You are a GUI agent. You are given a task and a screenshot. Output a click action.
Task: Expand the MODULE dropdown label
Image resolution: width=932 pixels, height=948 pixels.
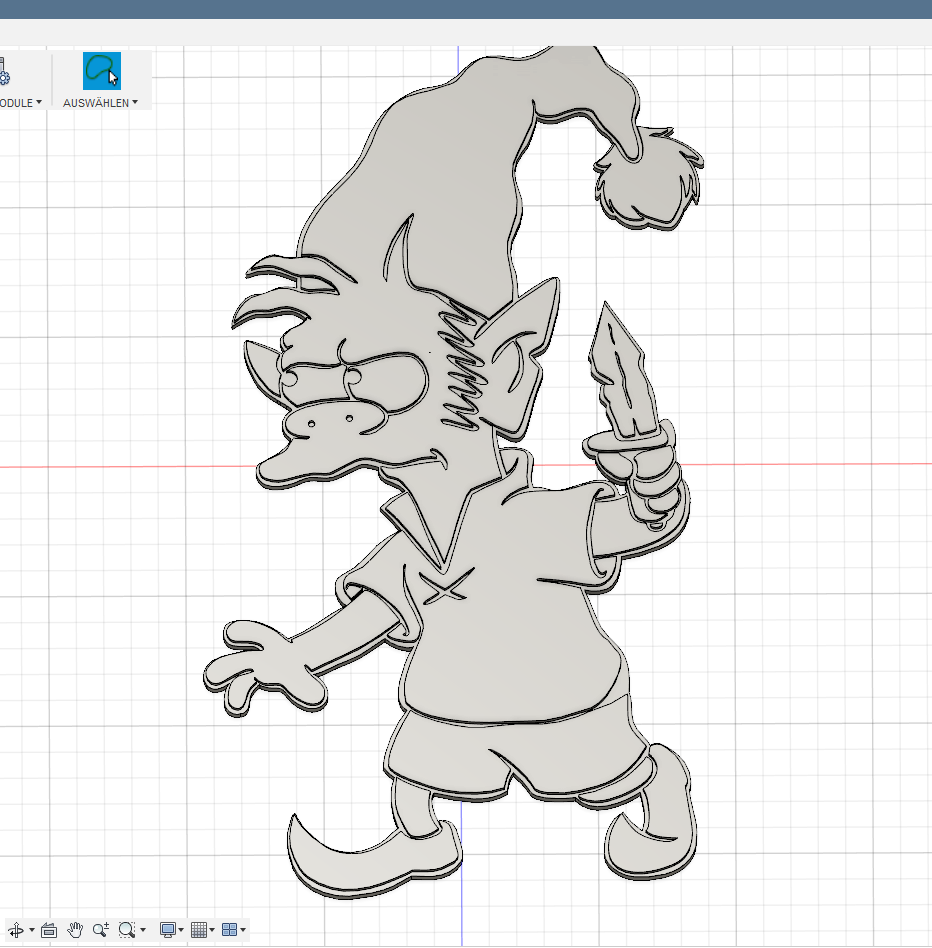[x=21, y=103]
